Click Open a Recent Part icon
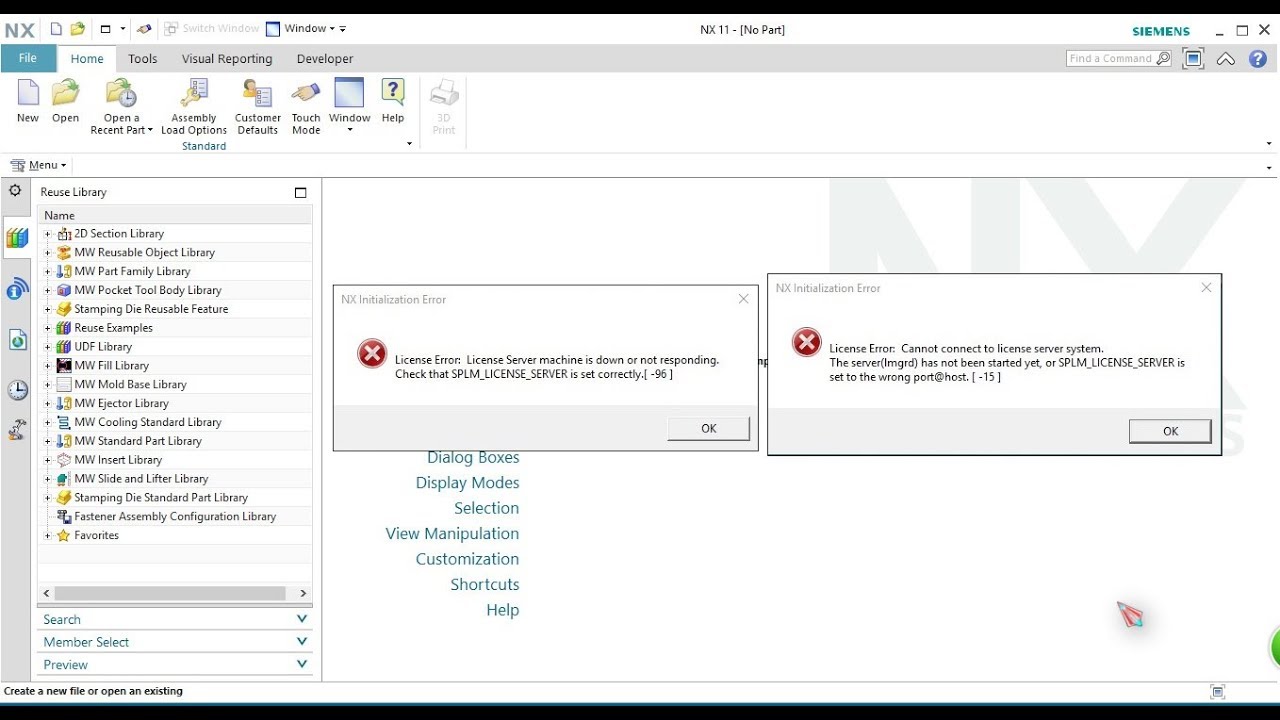This screenshot has width=1280, height=720. pyautogui.click(x=121, y=94)
